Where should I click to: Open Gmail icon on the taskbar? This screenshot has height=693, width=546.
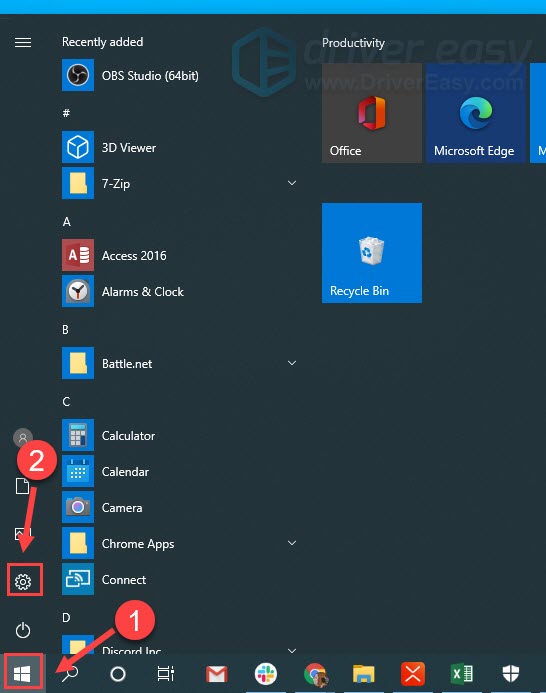[x=217, y=674]
